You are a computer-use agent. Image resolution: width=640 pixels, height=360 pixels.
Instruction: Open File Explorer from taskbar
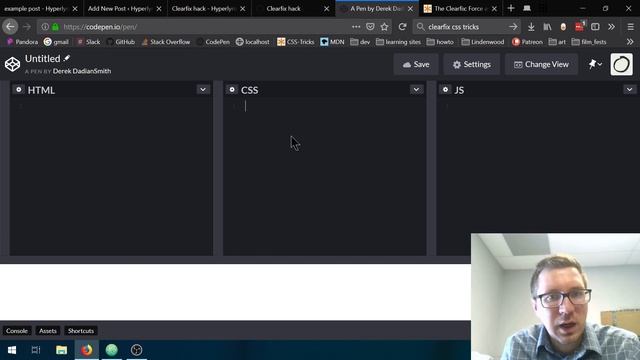point(62,350)
